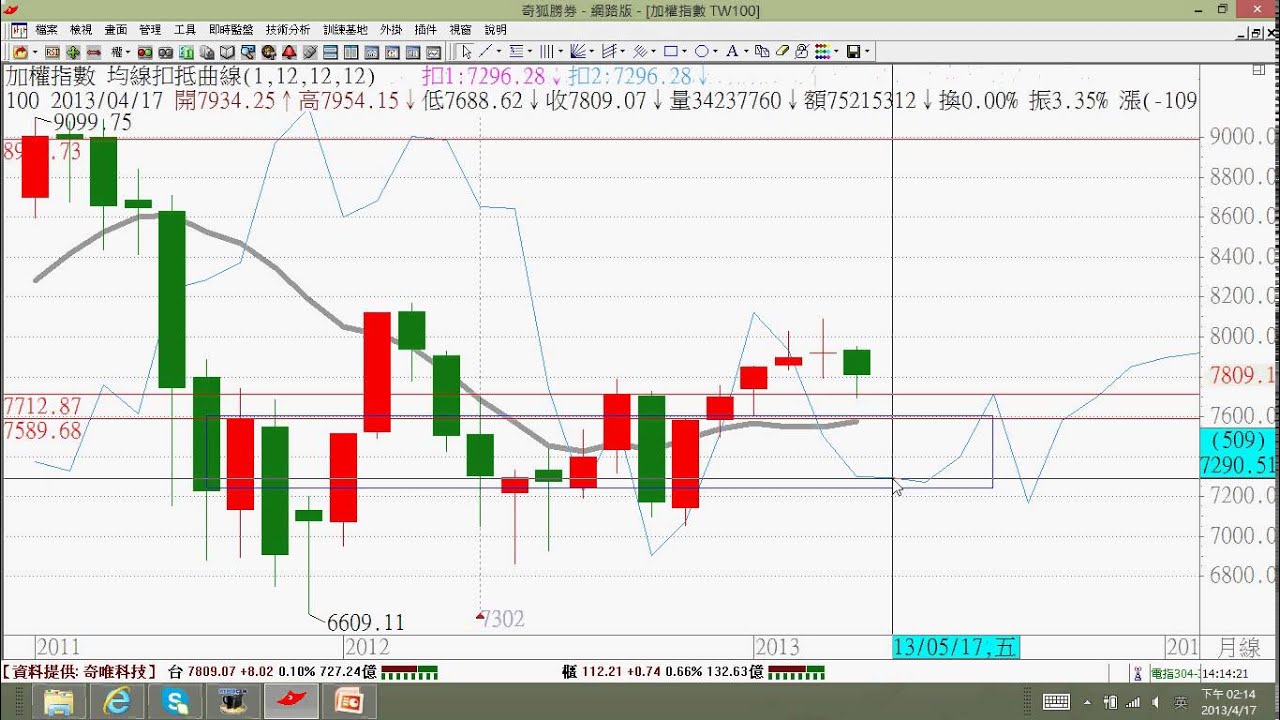Screen dimensions: 1280x720
Task: Expand the open-folder icon dropdown arrow
Action: click(35, 52)
